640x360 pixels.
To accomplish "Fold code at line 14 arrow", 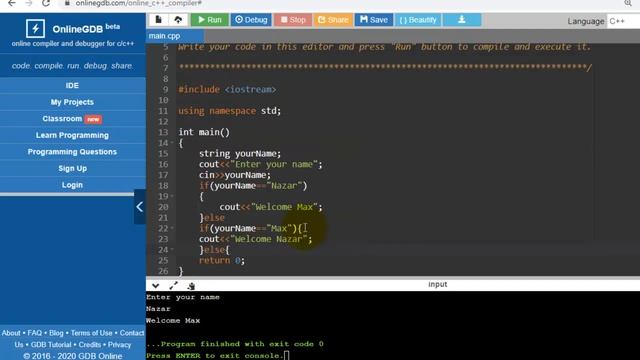I will pyautogui.click(x=172, y=143).
